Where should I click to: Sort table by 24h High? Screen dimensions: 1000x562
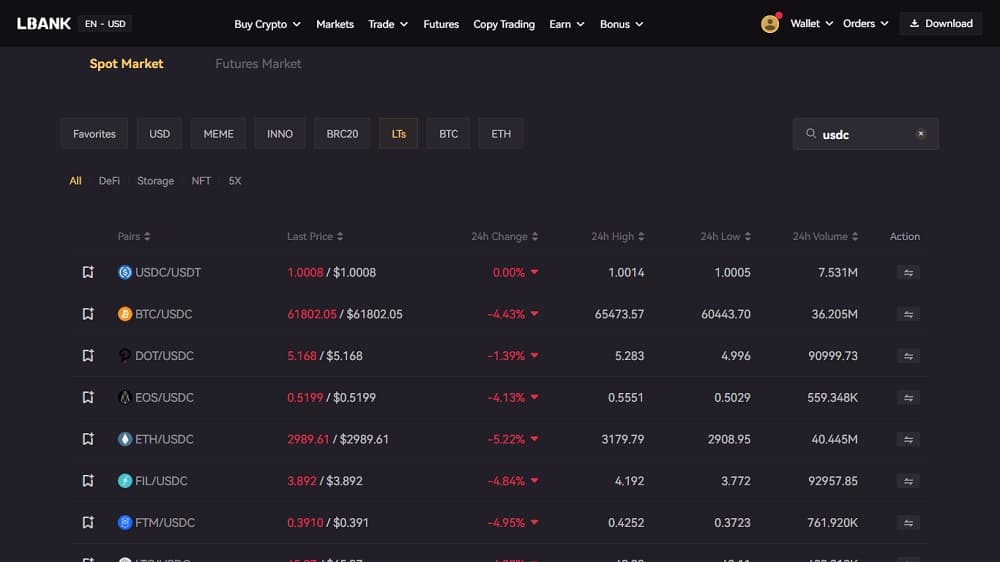617,237
